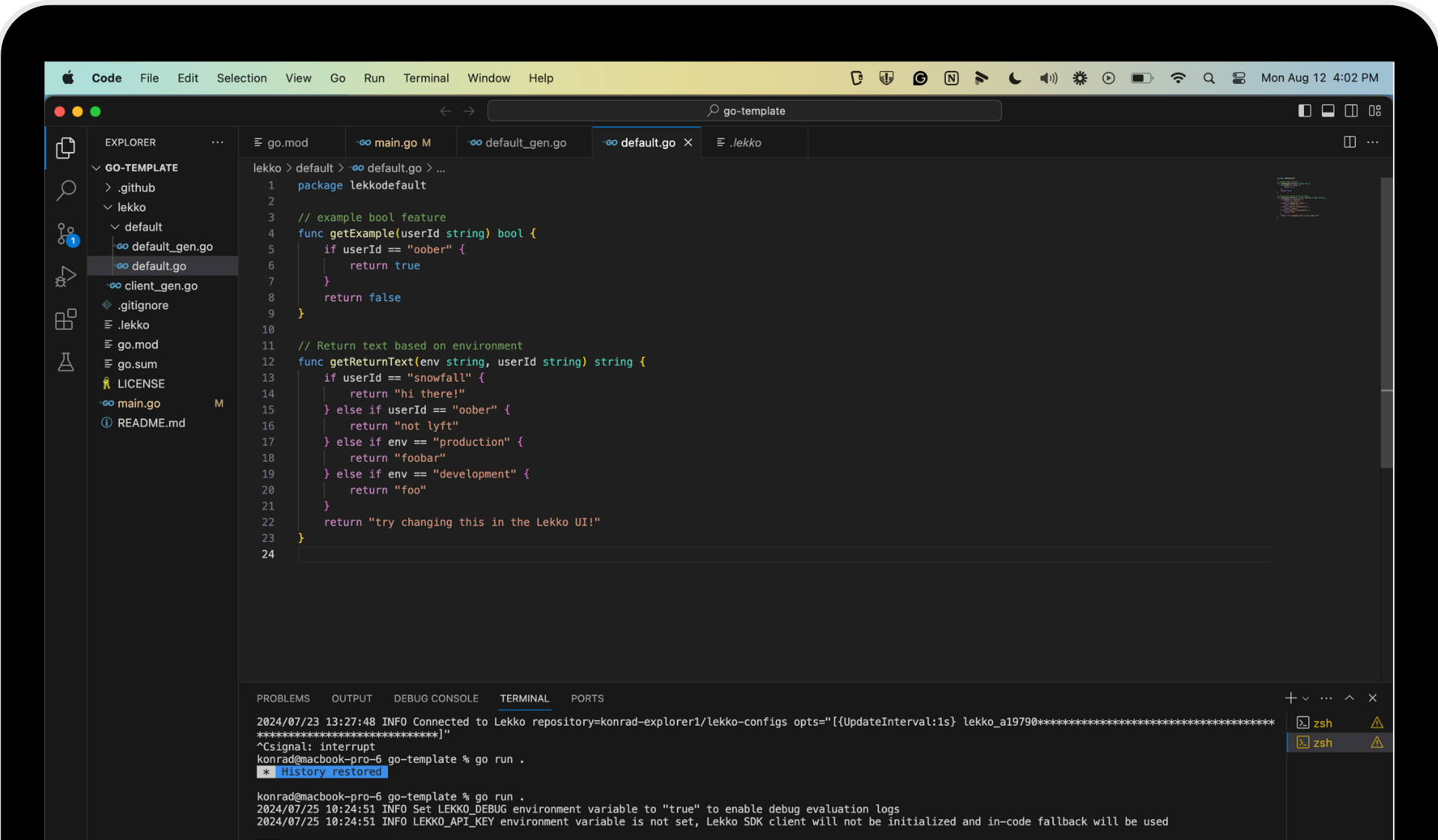Switch to the .lekko editor tab
The width and height of the screenshot is (1438, 840).
754,142
